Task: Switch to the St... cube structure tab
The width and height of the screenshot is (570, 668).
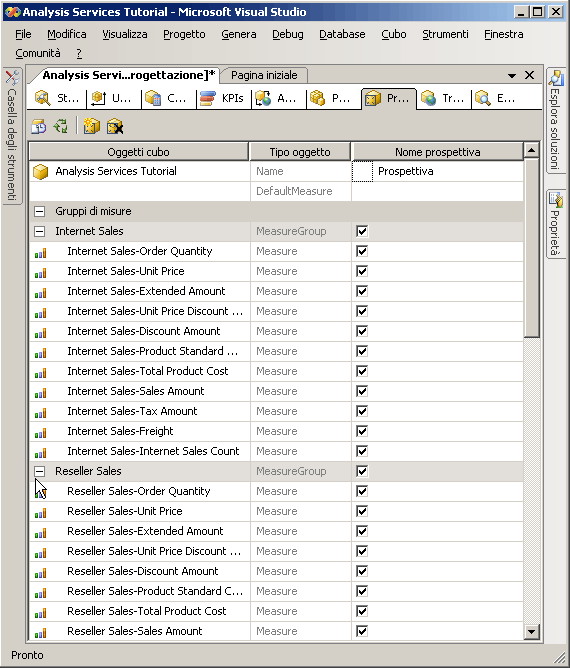Action: [58, 98]
